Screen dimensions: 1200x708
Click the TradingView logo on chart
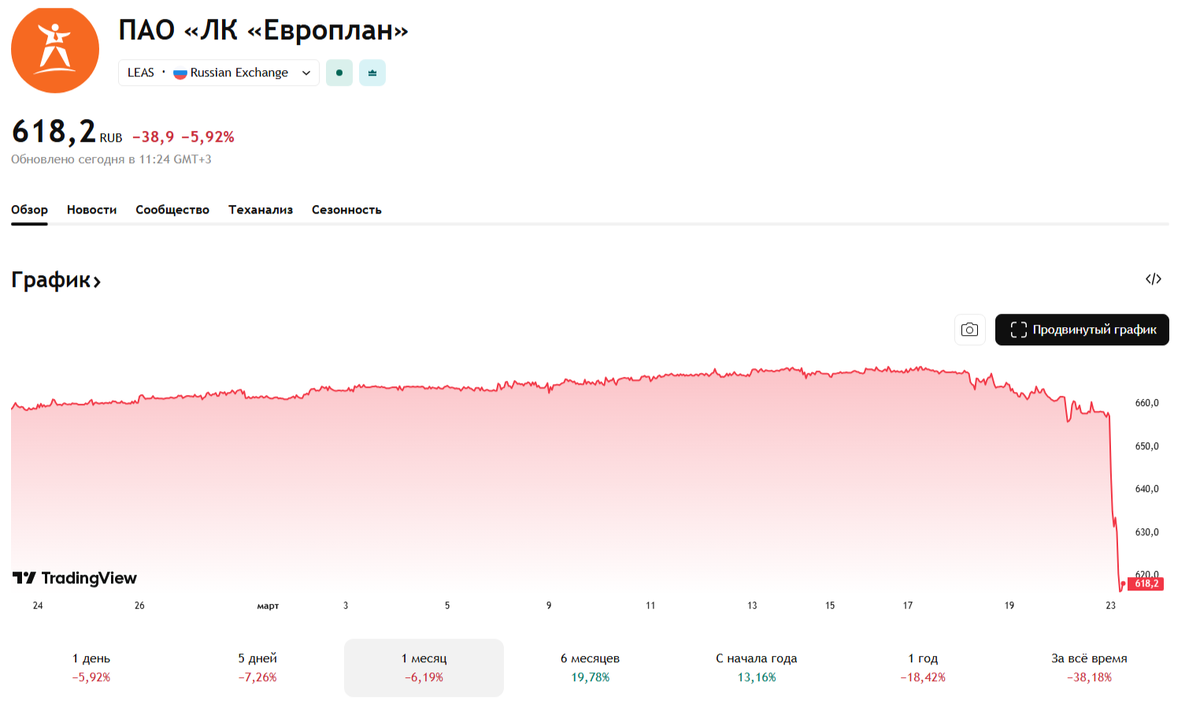click(x=74, y=578)
